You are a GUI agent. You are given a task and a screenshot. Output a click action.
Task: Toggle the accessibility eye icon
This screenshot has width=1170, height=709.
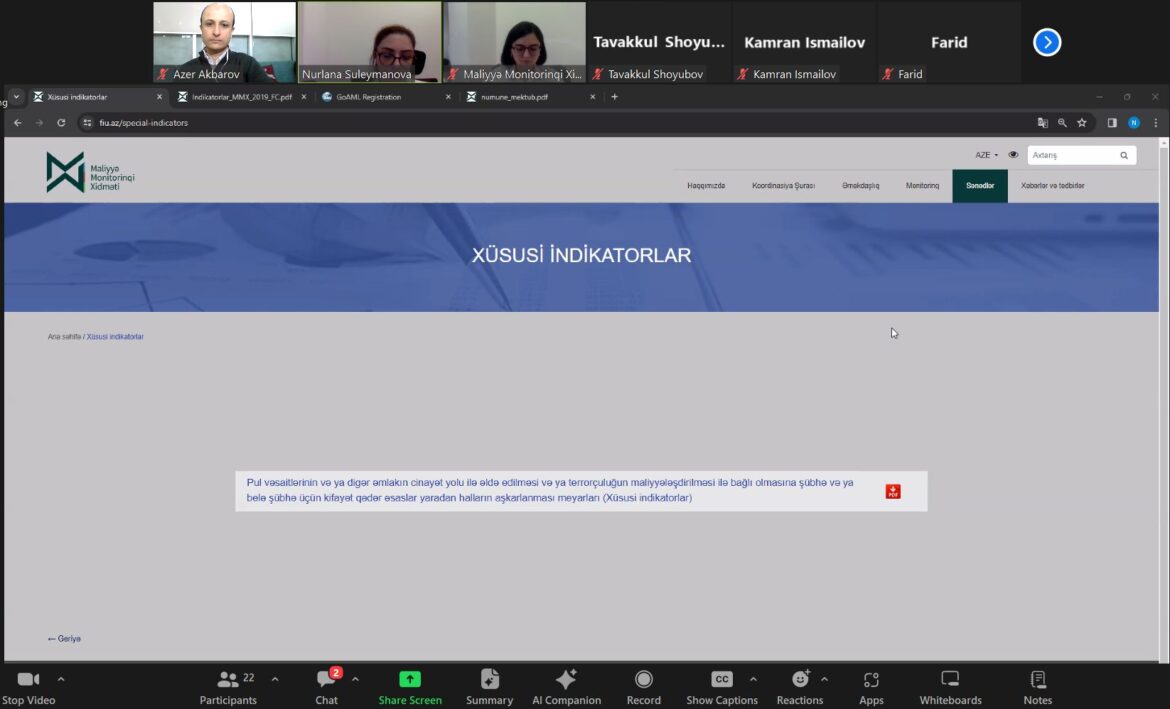coord(1013,155)
